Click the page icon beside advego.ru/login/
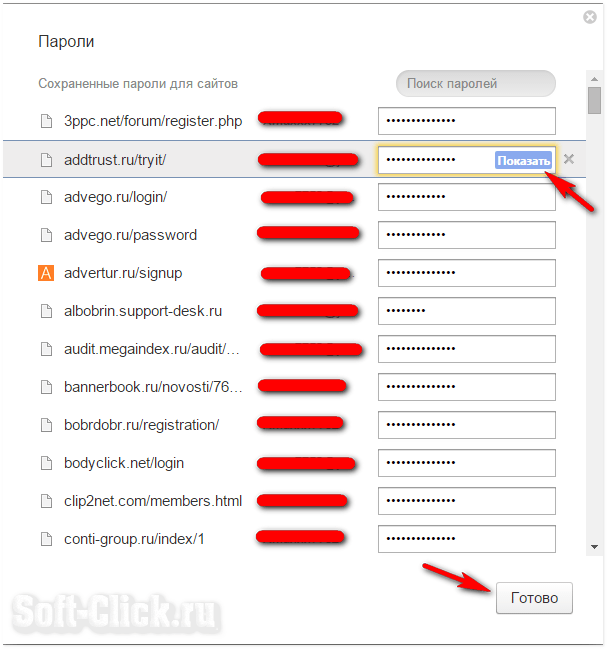Image resolution: width=607 pixels, height=649 pixels. tap(46, 197)
